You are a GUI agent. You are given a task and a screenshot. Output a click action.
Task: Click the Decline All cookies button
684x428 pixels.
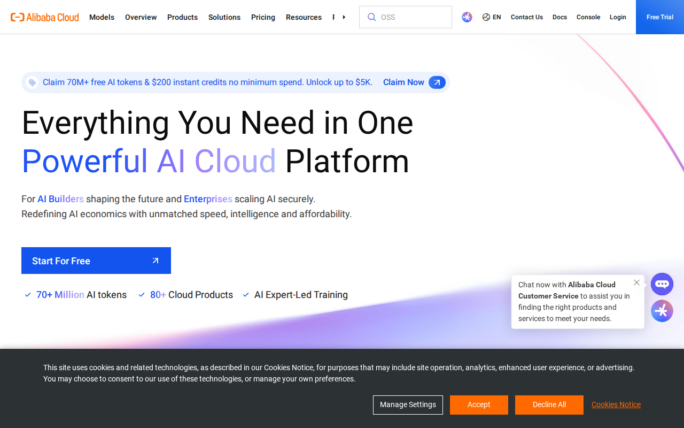pos(548,405)
